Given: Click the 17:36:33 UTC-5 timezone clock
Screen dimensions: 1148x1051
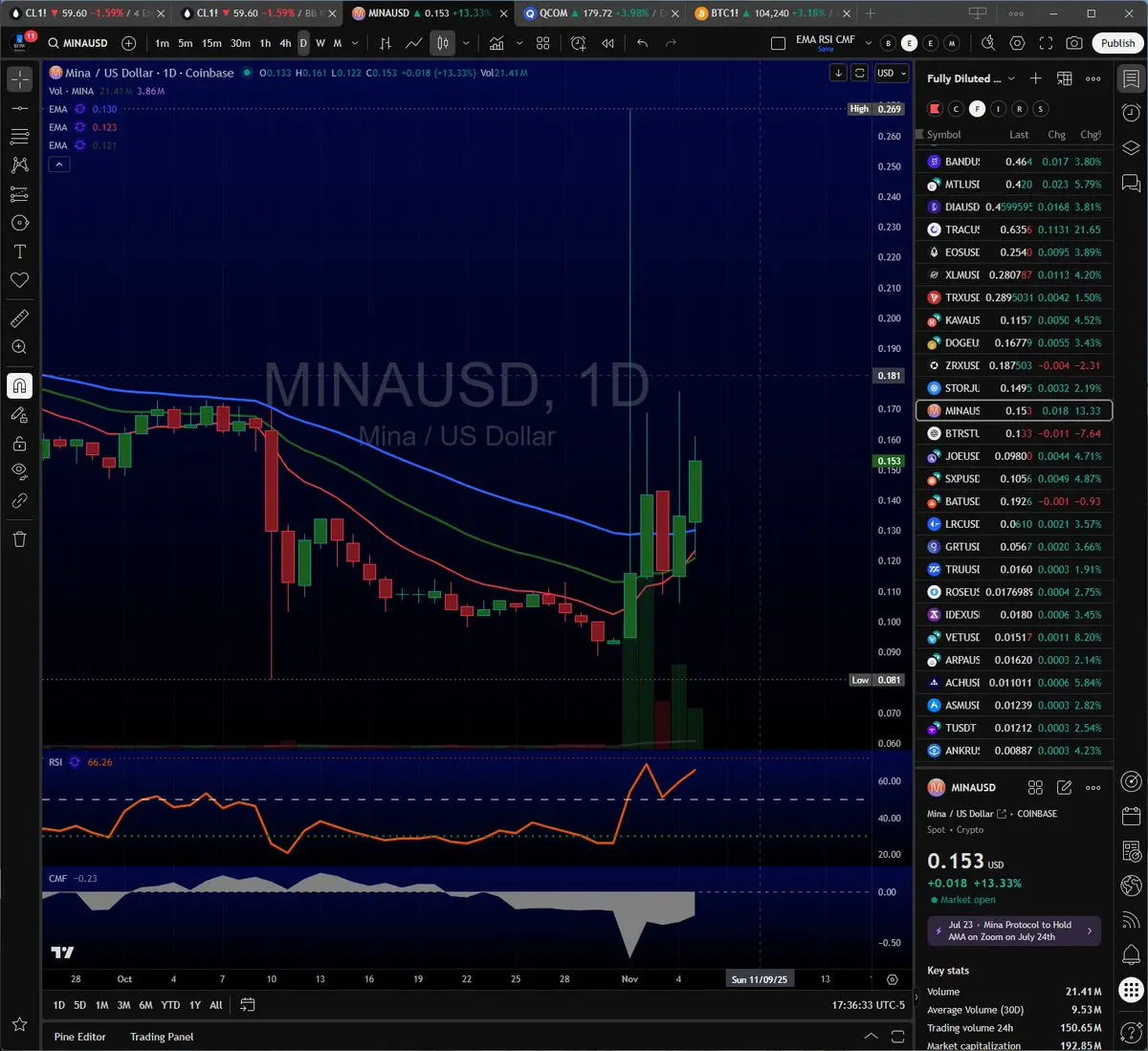Looking at the screenshot, I should [x=869, y=1005].
